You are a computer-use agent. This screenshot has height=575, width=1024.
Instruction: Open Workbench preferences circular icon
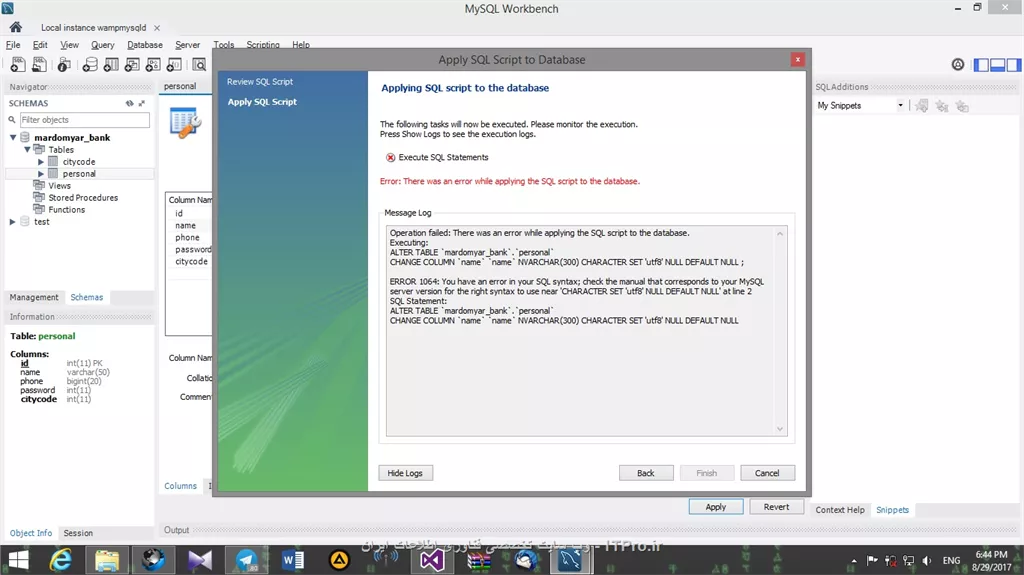coord(957,64)
